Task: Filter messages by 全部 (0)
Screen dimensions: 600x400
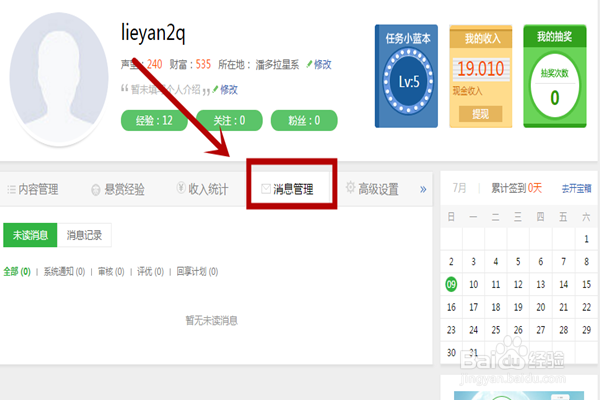Action: tap(17, 272)
